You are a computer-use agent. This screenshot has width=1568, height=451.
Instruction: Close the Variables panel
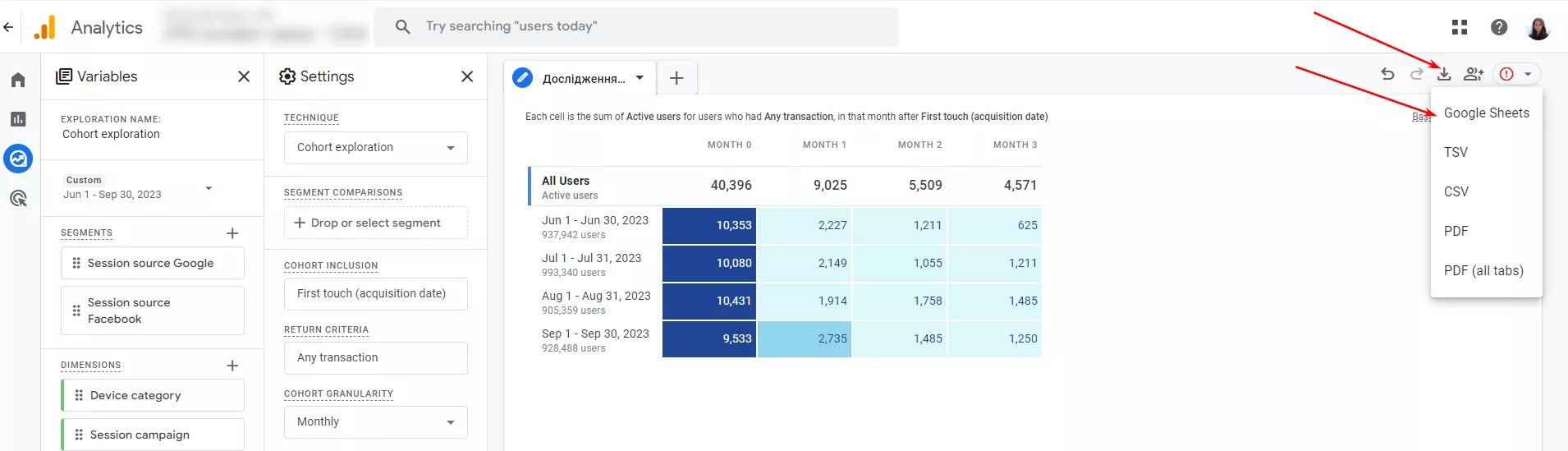(244, 76)
